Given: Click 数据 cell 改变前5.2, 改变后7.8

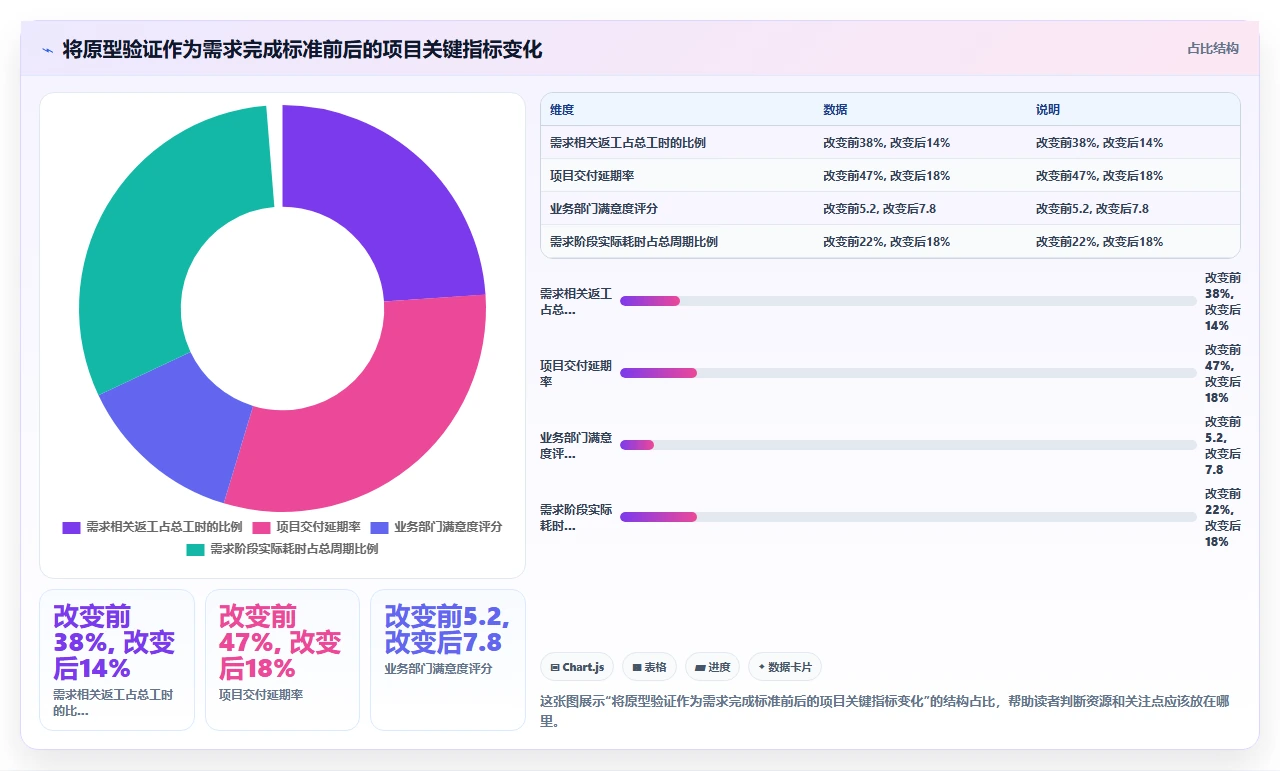Looking at the screenshot, I should (920, 209).
